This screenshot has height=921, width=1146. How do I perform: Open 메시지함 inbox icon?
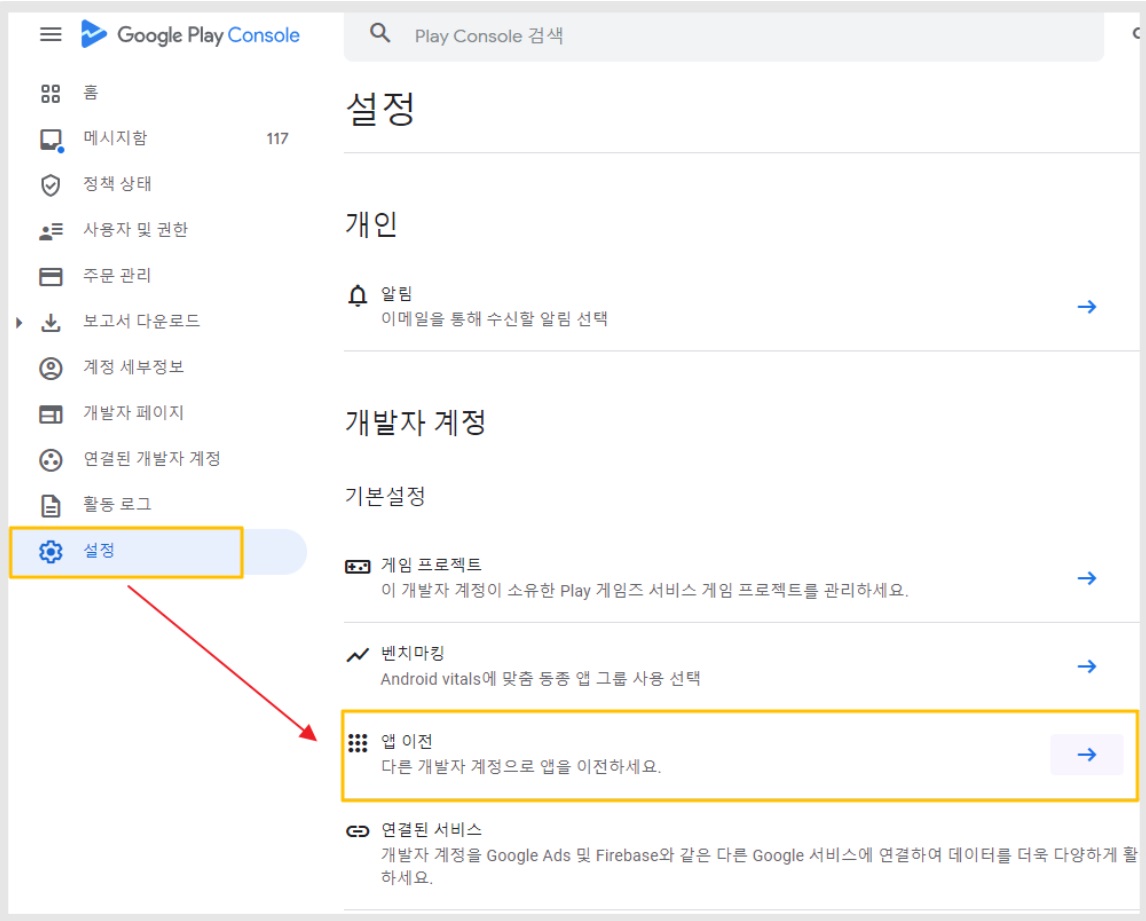pos(51,140)
